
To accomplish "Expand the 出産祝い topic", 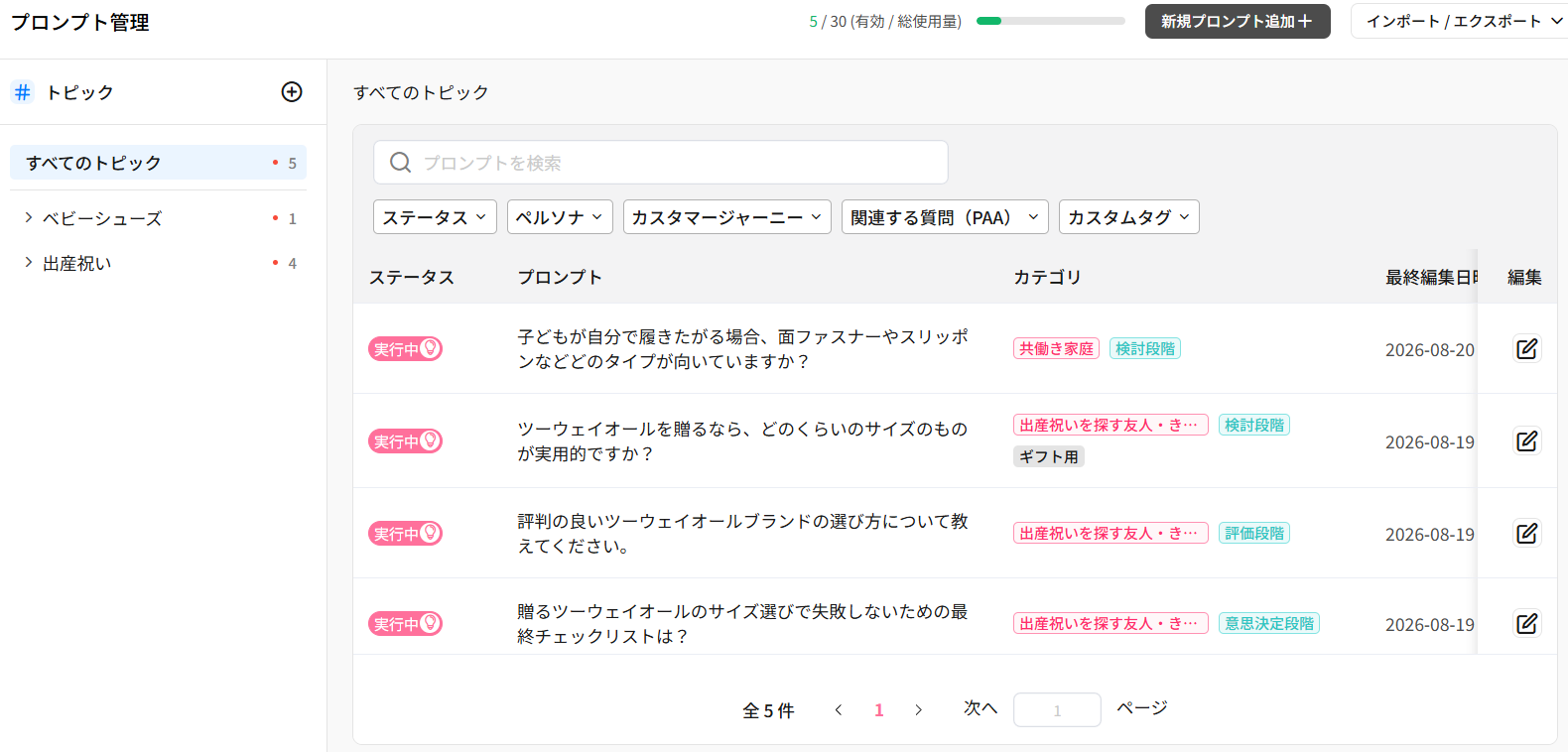I will point(29,263).
